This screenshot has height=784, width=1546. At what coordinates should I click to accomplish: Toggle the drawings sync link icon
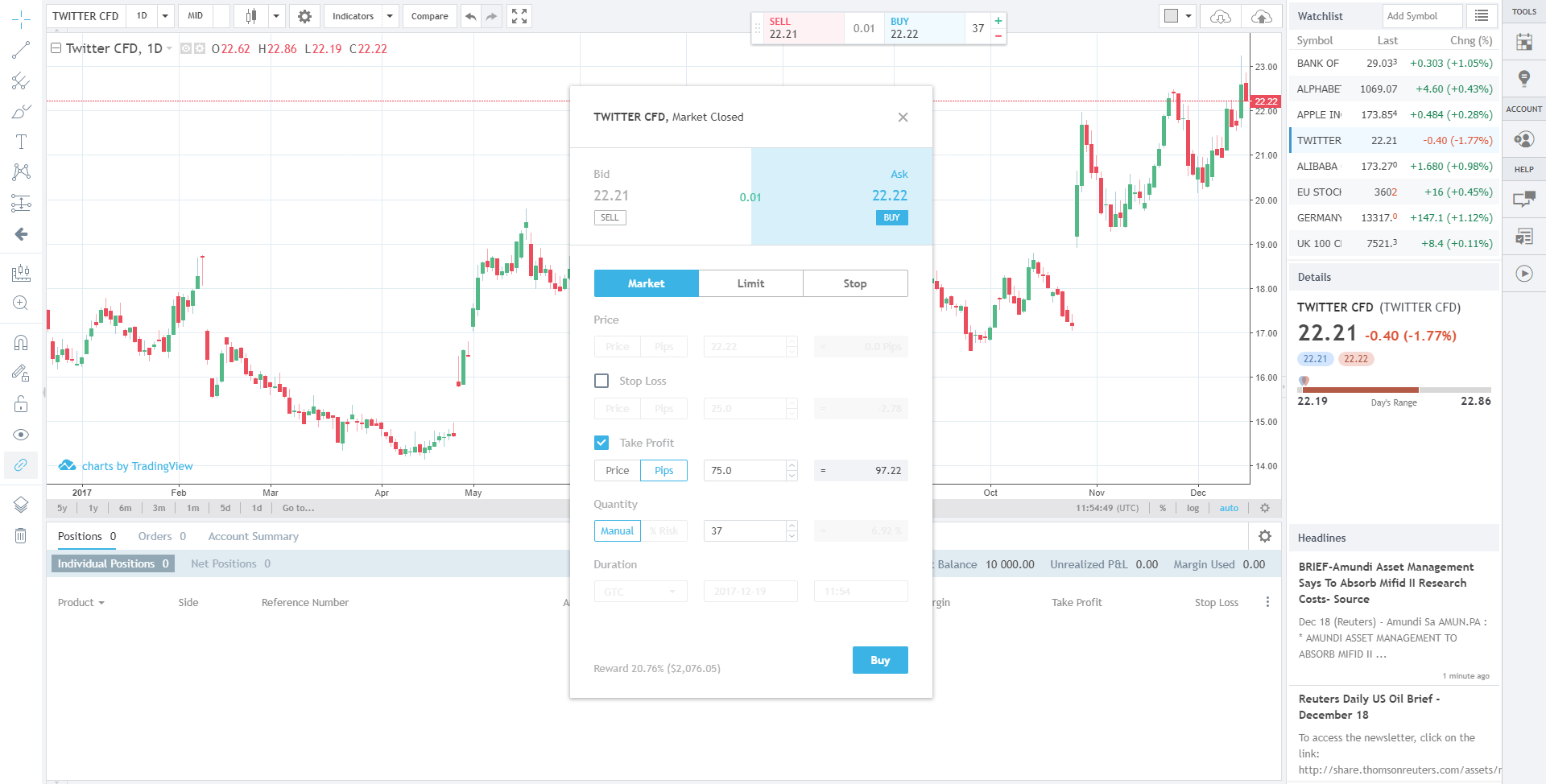(21, 465)
